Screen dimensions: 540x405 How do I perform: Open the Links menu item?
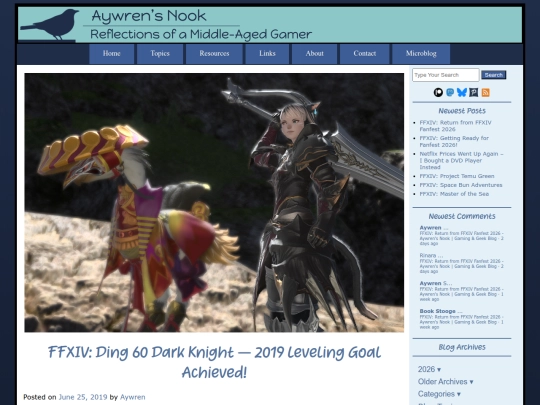[x=267, y=54]
